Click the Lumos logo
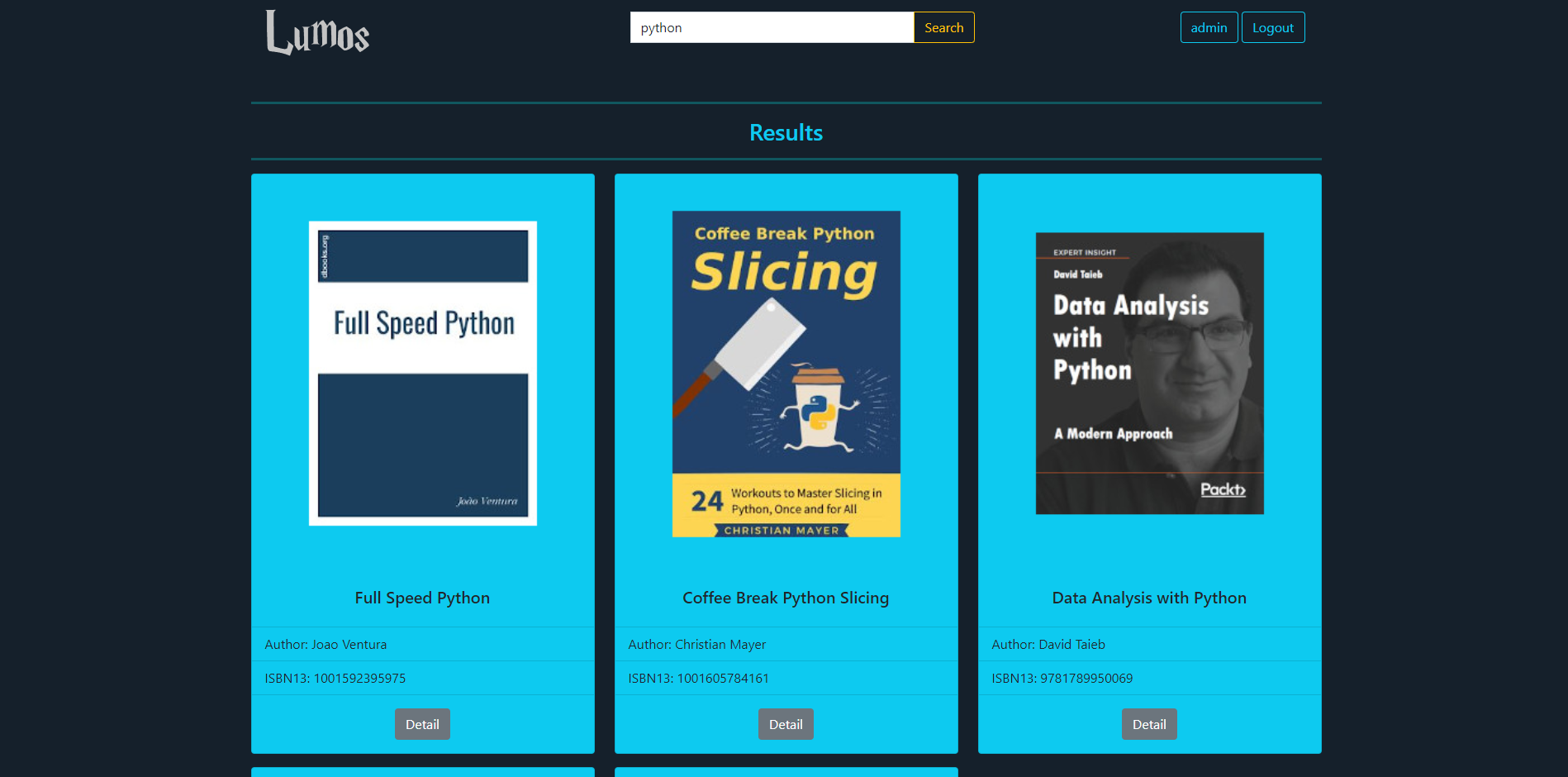Image resolution: width=1568 pixels, height=777 pixels. click(x=316, y=33)
